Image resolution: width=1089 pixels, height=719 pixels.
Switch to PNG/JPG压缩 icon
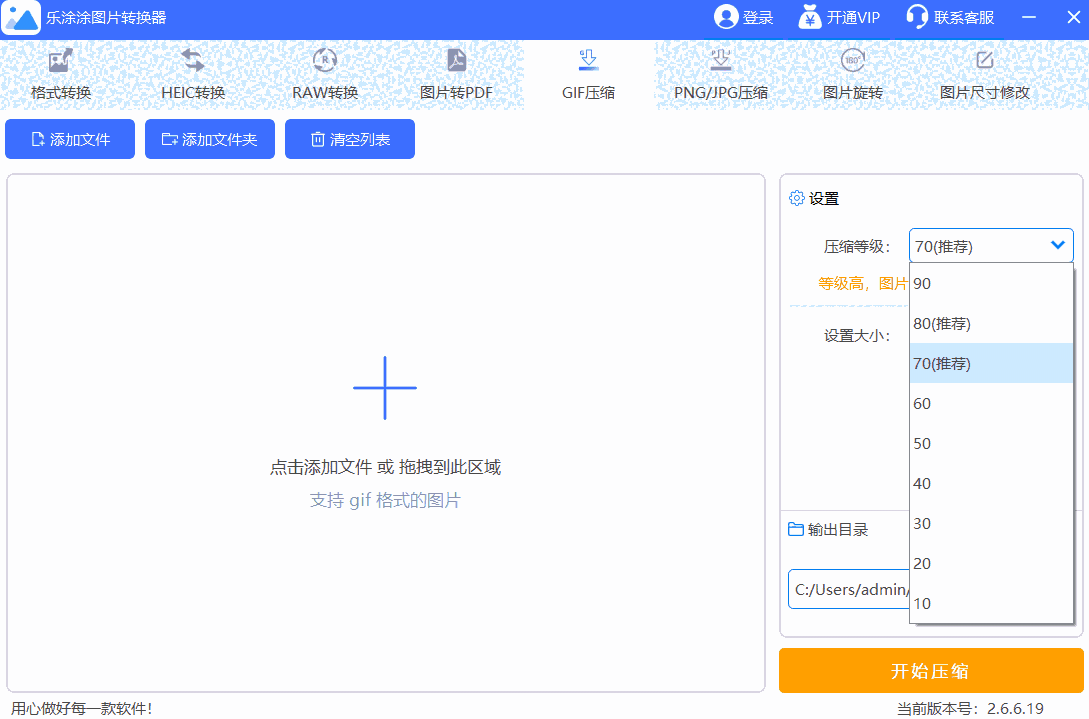click(720, 61)
